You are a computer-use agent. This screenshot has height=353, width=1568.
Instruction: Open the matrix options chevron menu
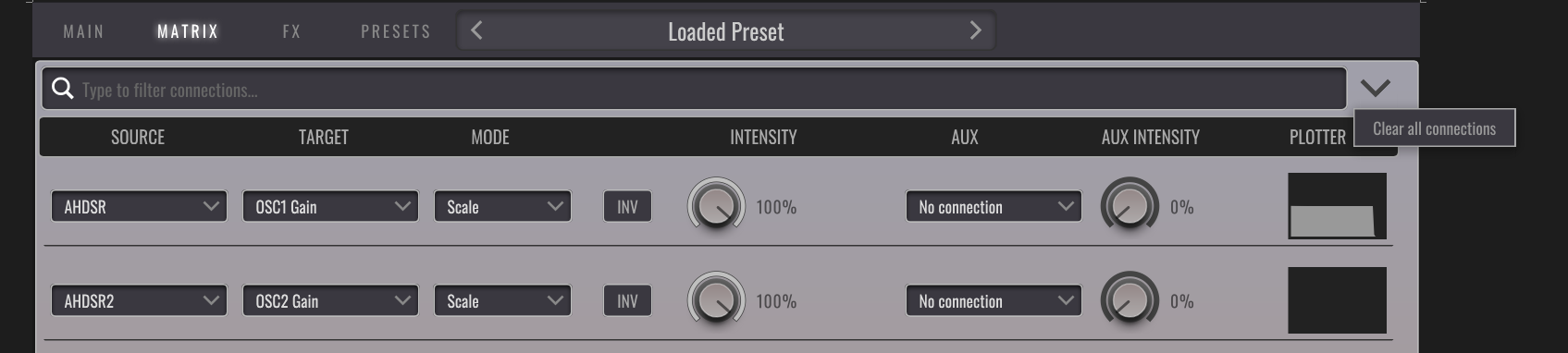(x=1376, y=89)
